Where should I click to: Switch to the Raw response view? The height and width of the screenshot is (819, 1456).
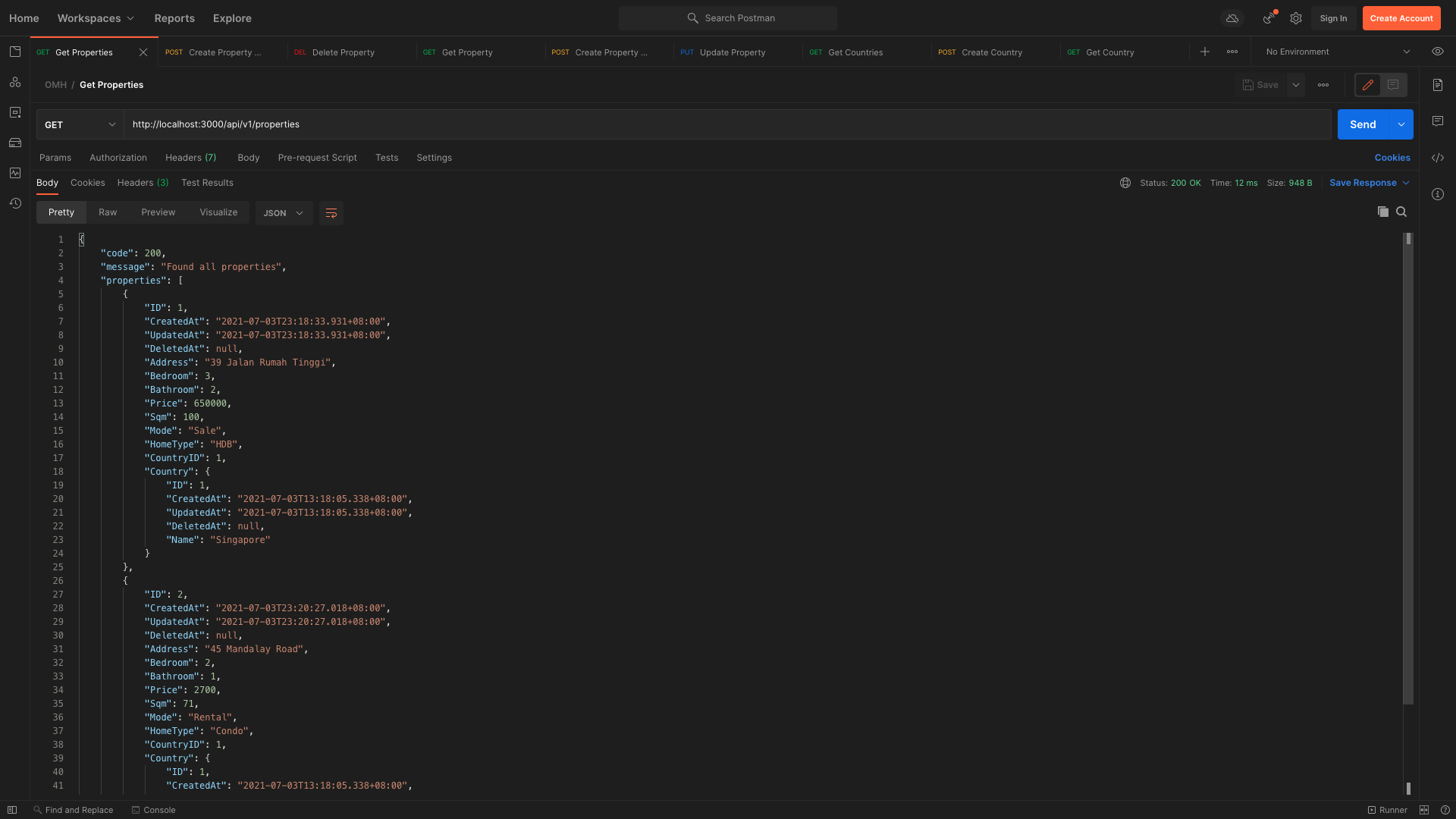tap(107, 212)
